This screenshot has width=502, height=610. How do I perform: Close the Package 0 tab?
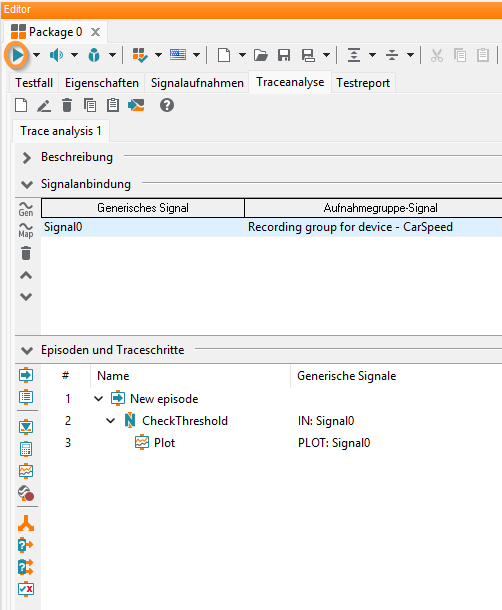[95, 32]
